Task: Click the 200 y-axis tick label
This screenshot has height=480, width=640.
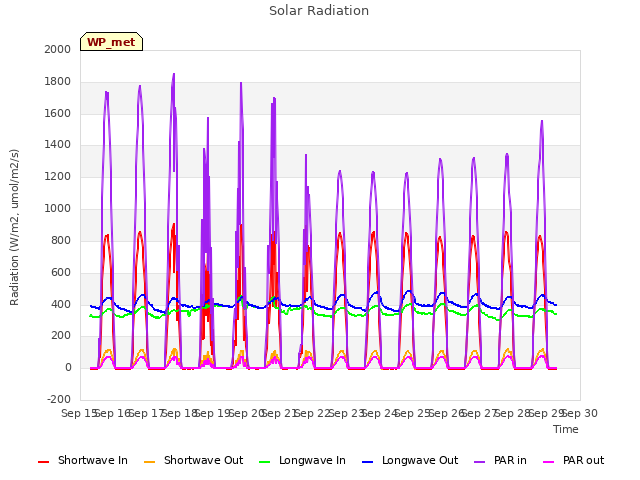Action: 61,336
